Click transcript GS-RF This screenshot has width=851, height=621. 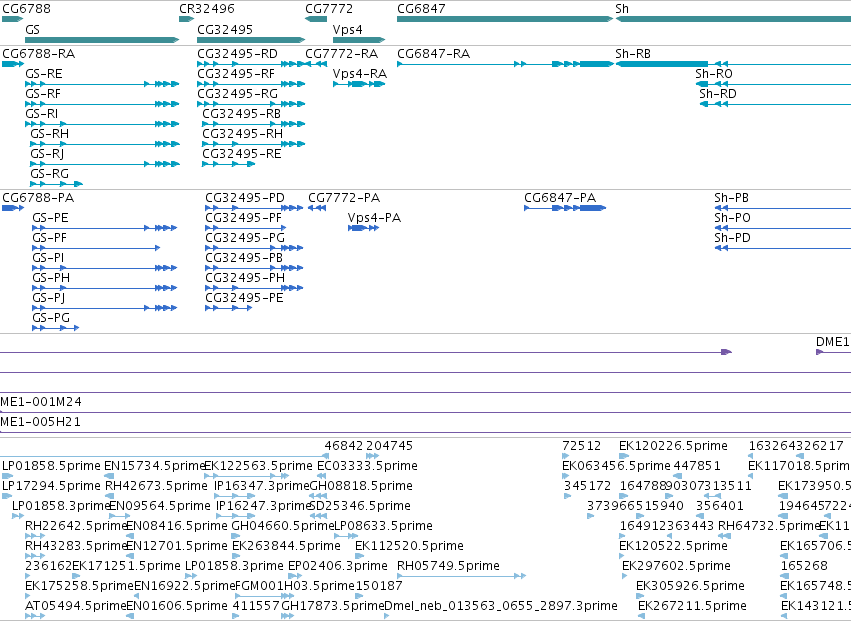click(43, 94)
